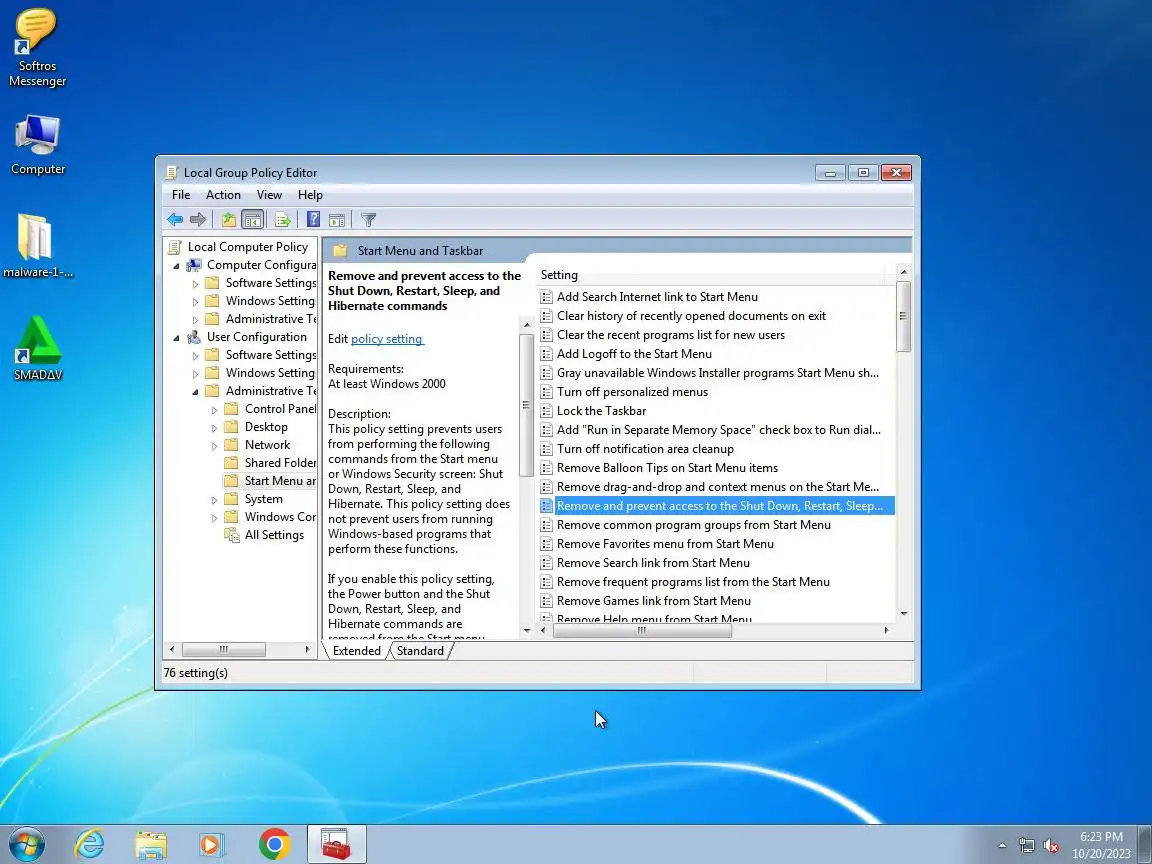Open the Action menu

223,195
